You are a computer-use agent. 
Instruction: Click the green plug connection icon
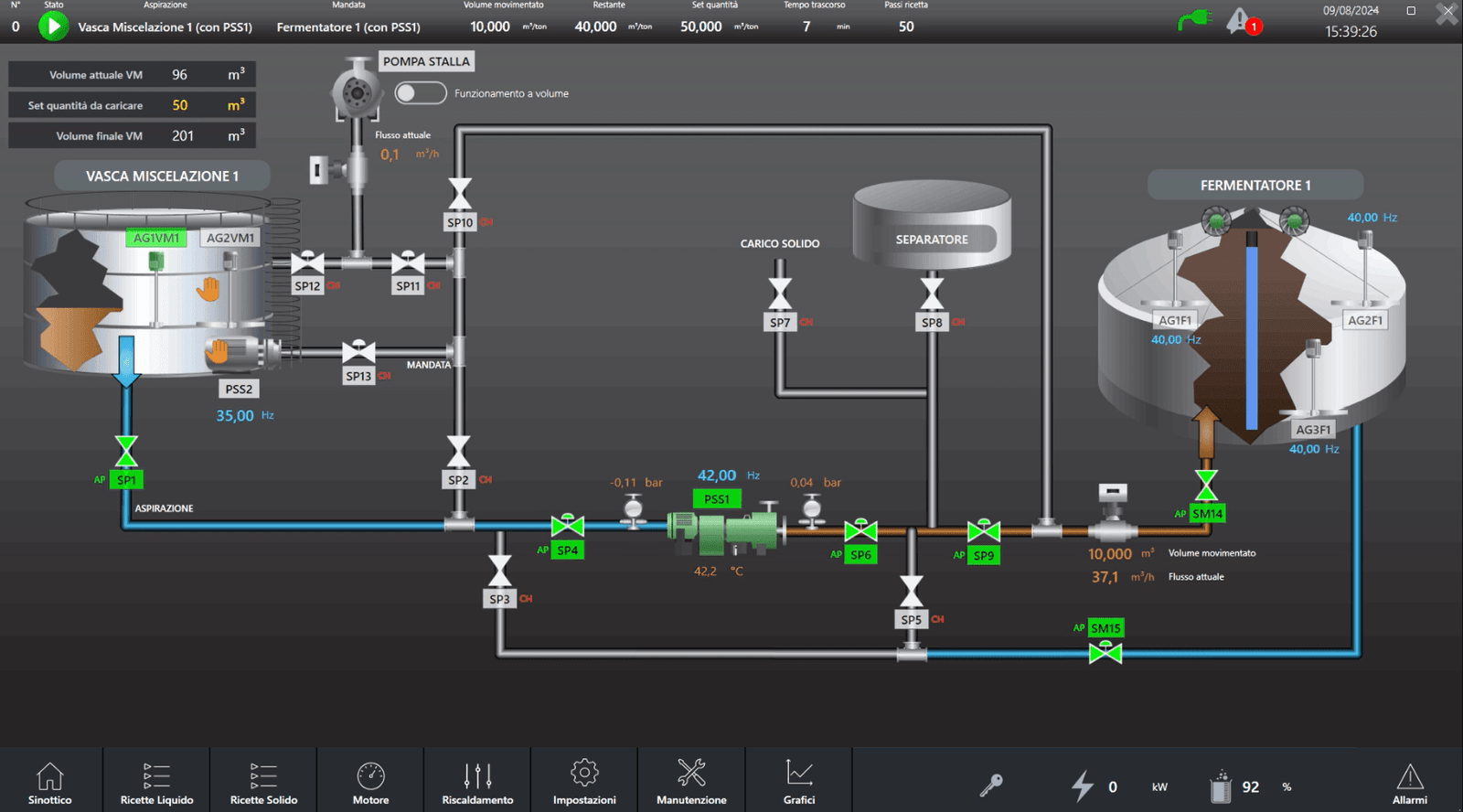pos(1194,20)
